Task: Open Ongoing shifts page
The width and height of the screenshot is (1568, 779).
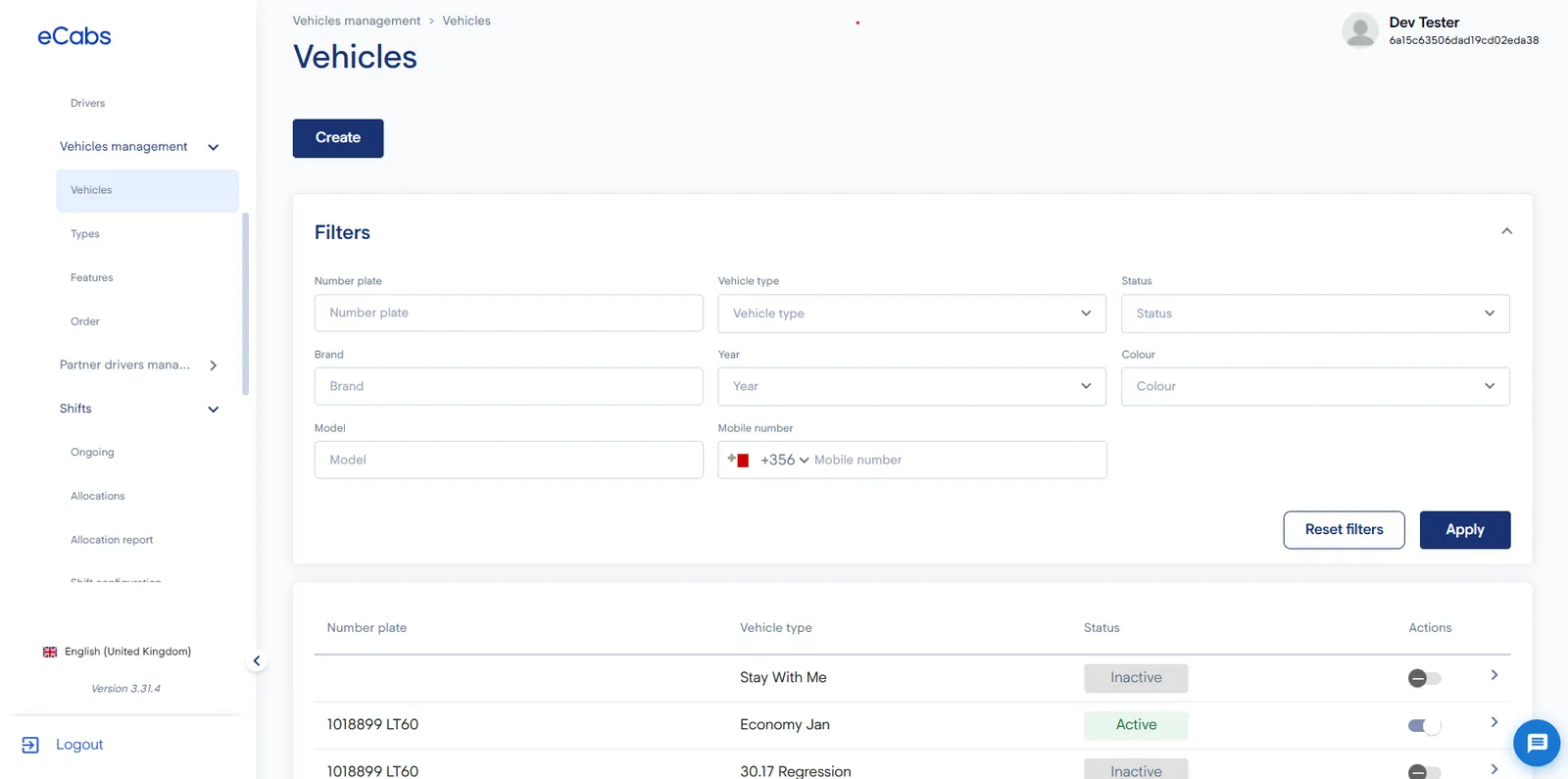Action: pyautogui.click(x=92, y=453)
